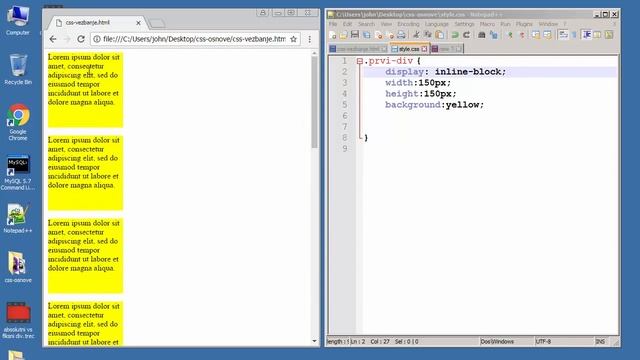Viewport: 640px width, 360px height.
Task: Go back in Chrome
Action: [53, 39]
